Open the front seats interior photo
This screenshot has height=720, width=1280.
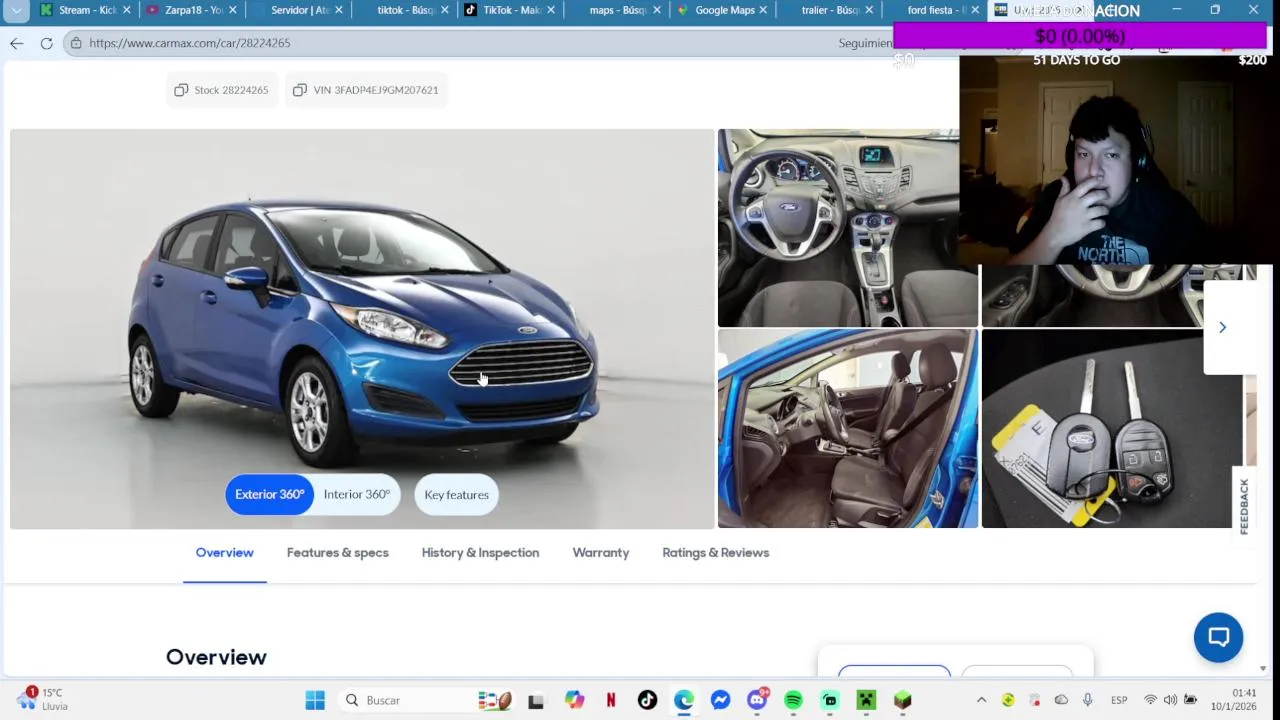coord(848,428)
